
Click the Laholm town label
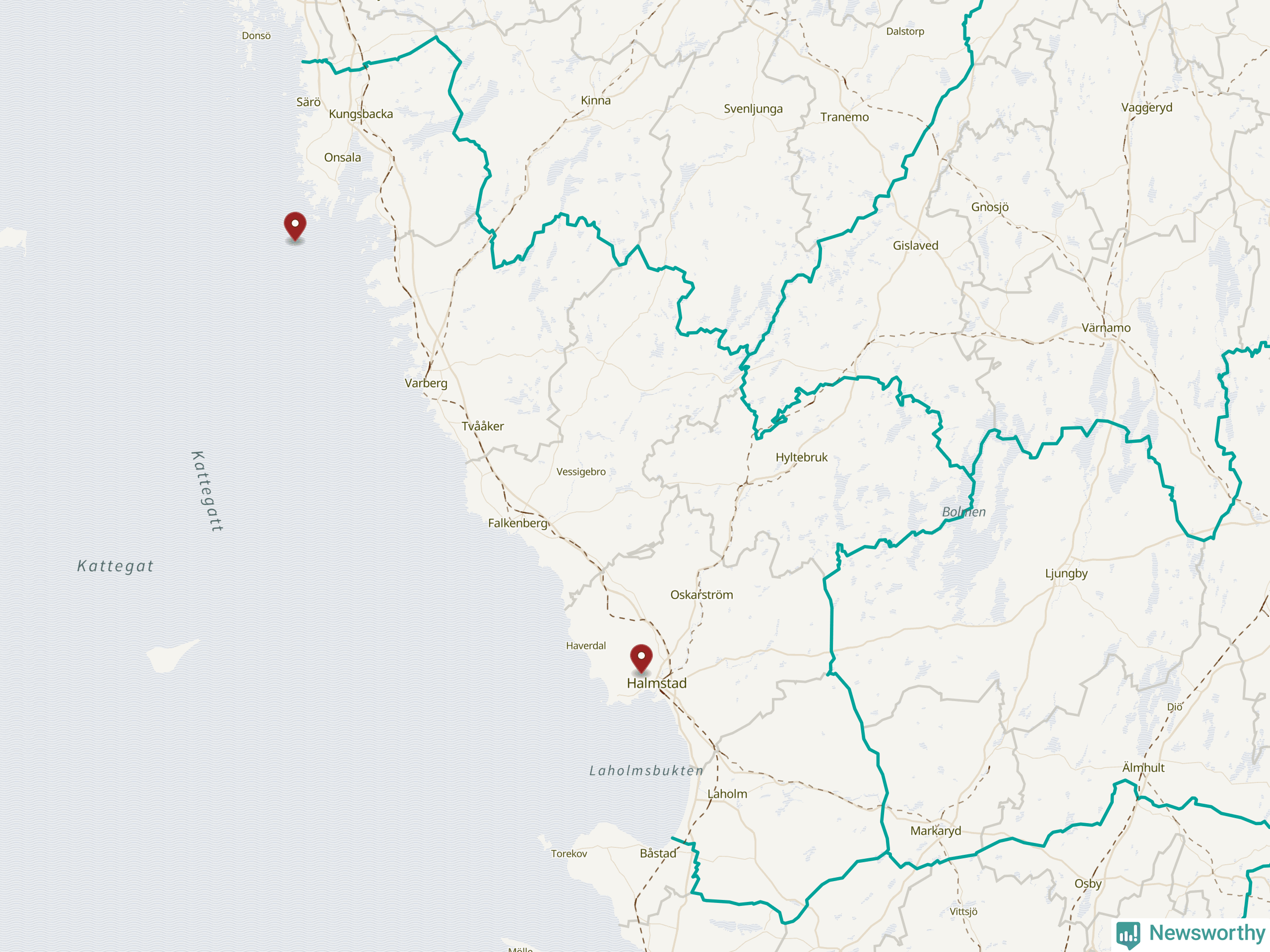point(727,794)
